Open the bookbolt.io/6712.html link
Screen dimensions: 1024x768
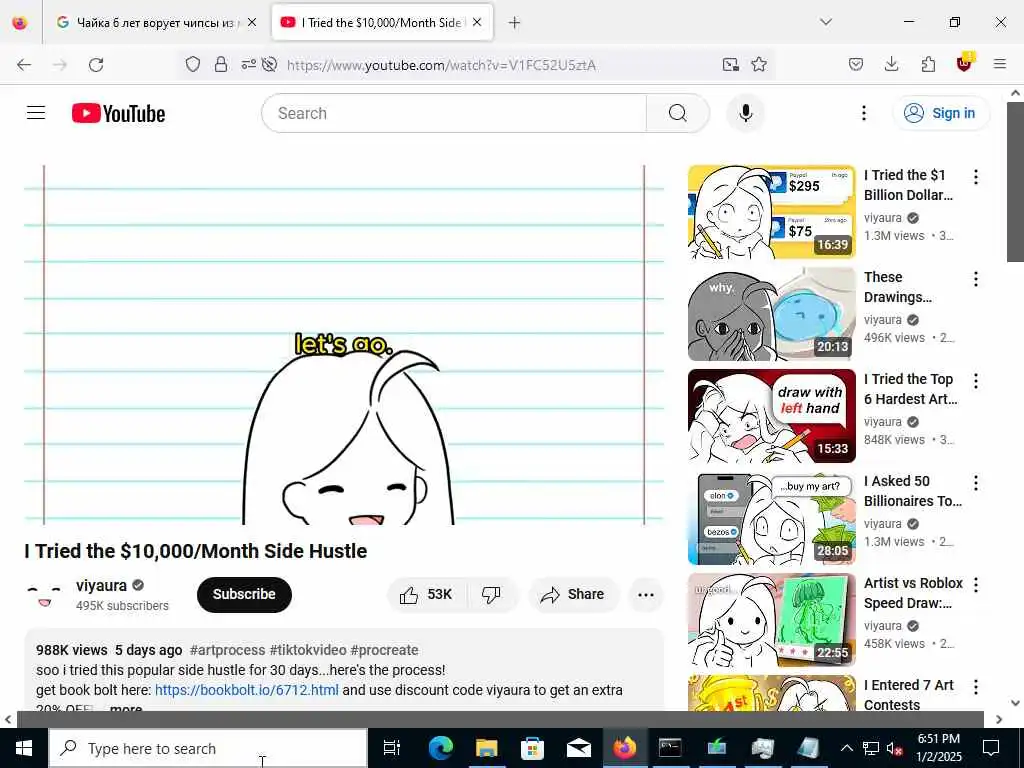click(x=247, y=690)
